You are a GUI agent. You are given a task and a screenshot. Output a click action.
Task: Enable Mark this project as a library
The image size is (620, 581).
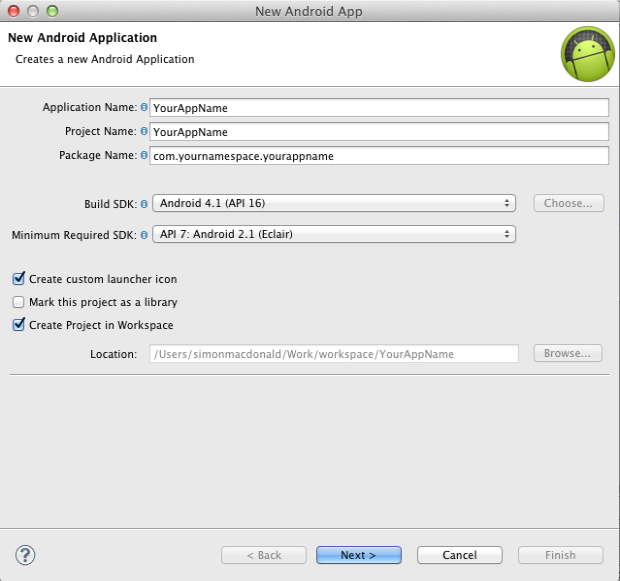[19, 302]
